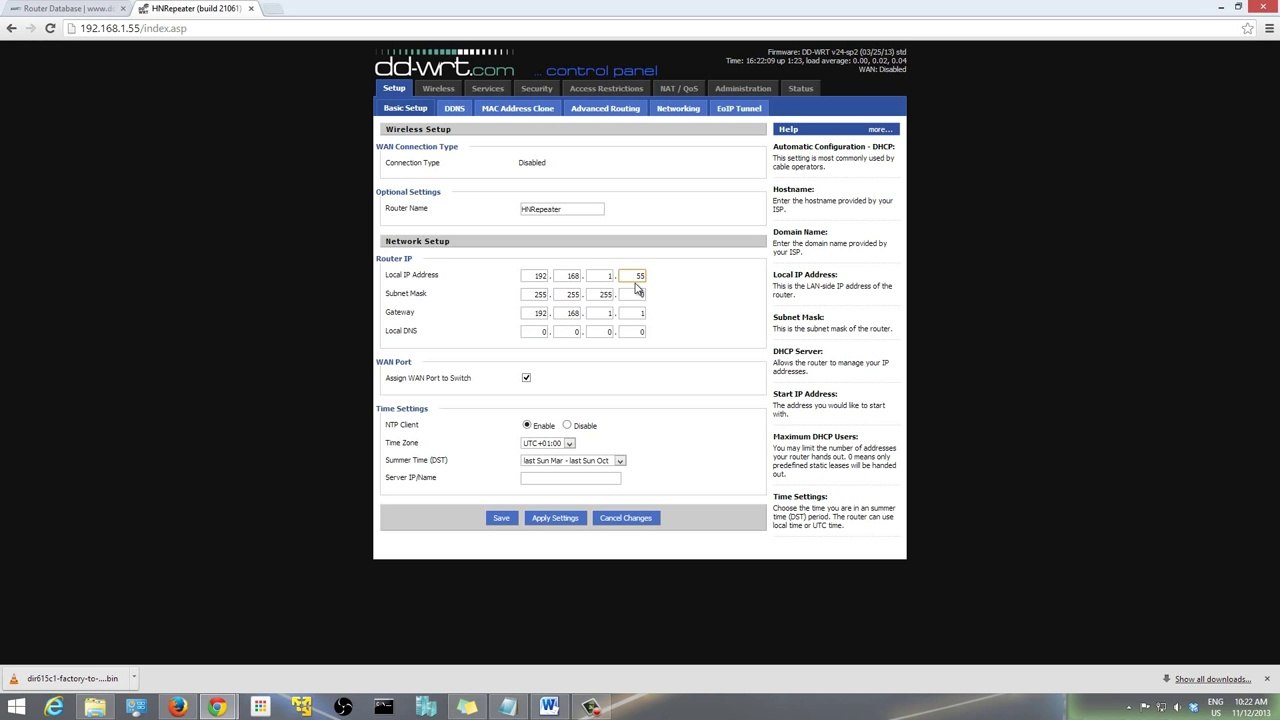This screenshot has height=720, width=1280.
Task: Click Show all downloads link
Action: pyautogui.click(x=1213, y=679)
